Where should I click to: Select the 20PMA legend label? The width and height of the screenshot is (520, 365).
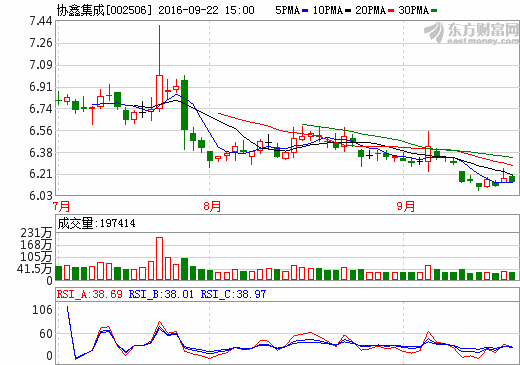click(x=371, y=10)
